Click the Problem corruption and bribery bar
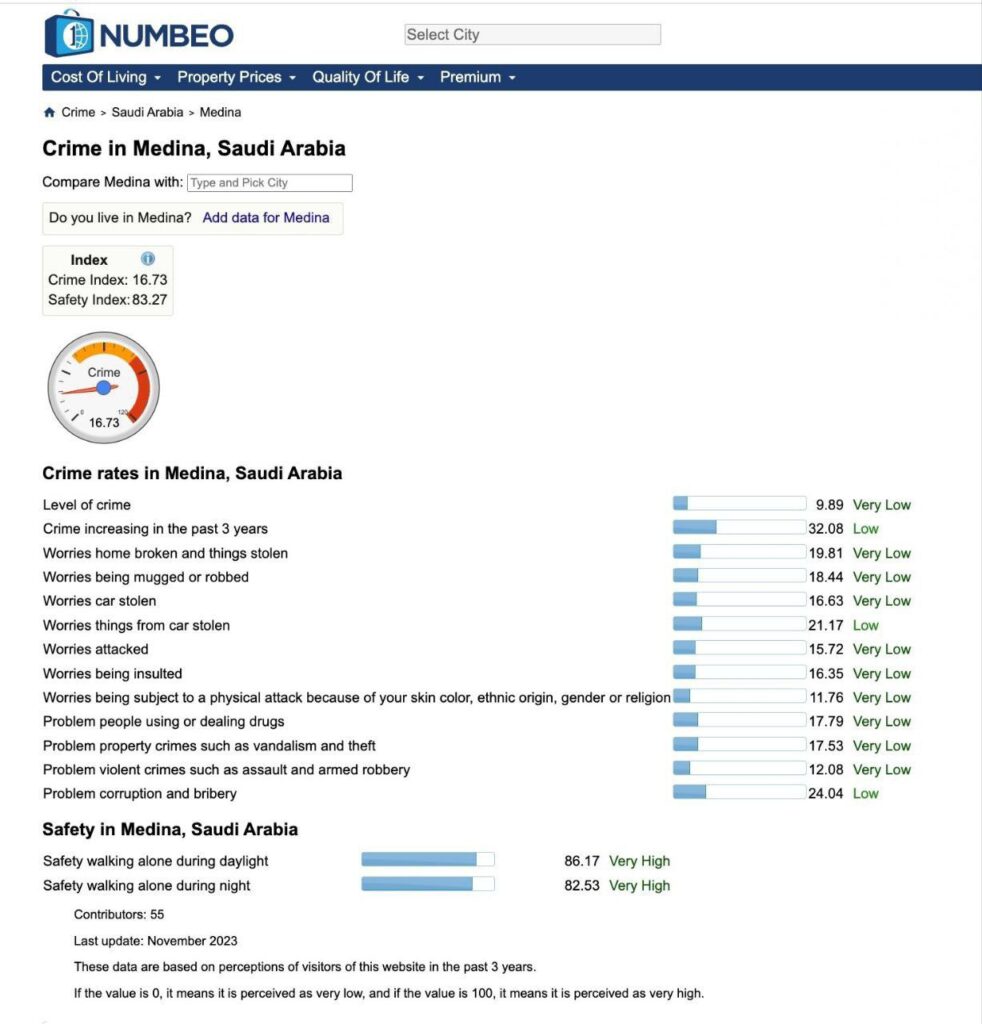The height and width of the screenshot is (1024, 982). (739, 792)
